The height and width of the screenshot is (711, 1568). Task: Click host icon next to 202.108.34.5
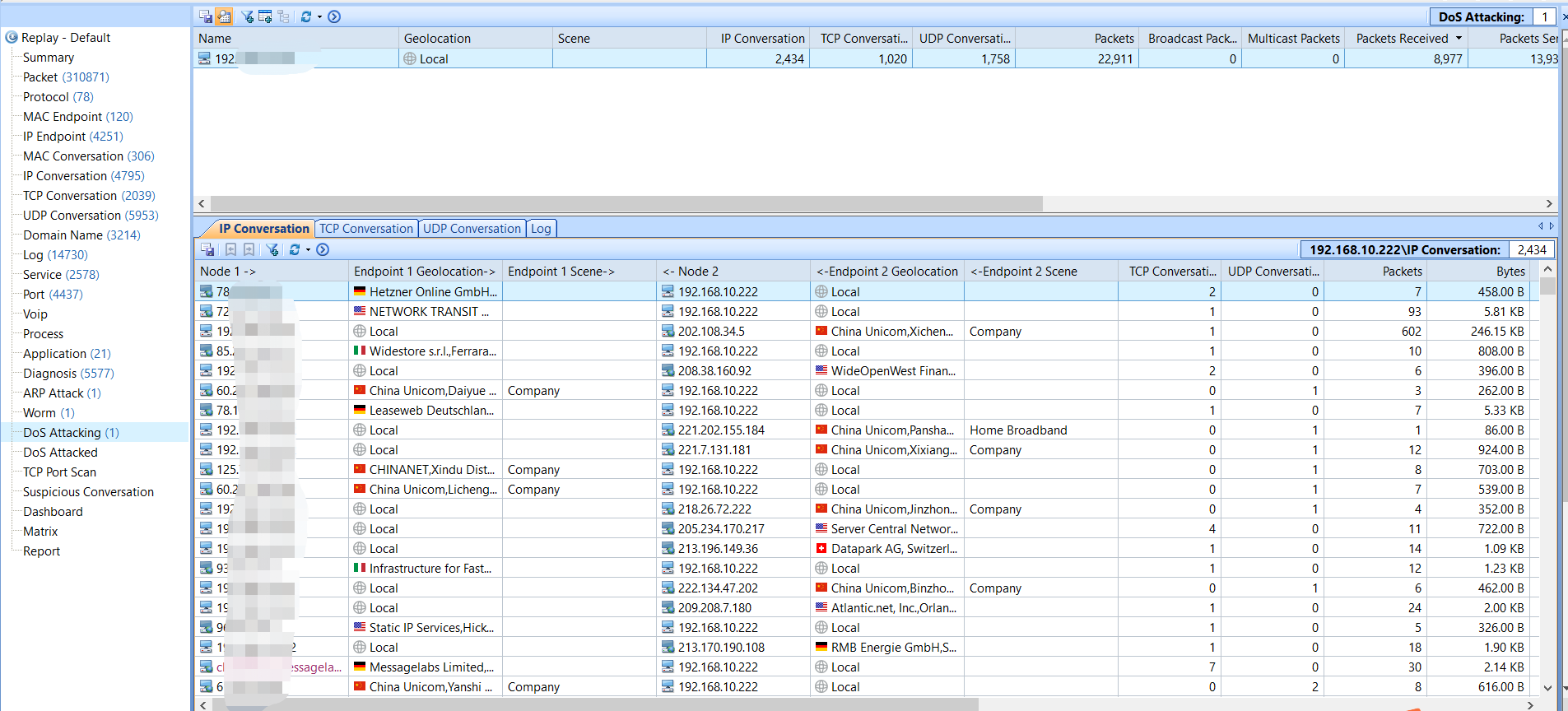point(668,331)
